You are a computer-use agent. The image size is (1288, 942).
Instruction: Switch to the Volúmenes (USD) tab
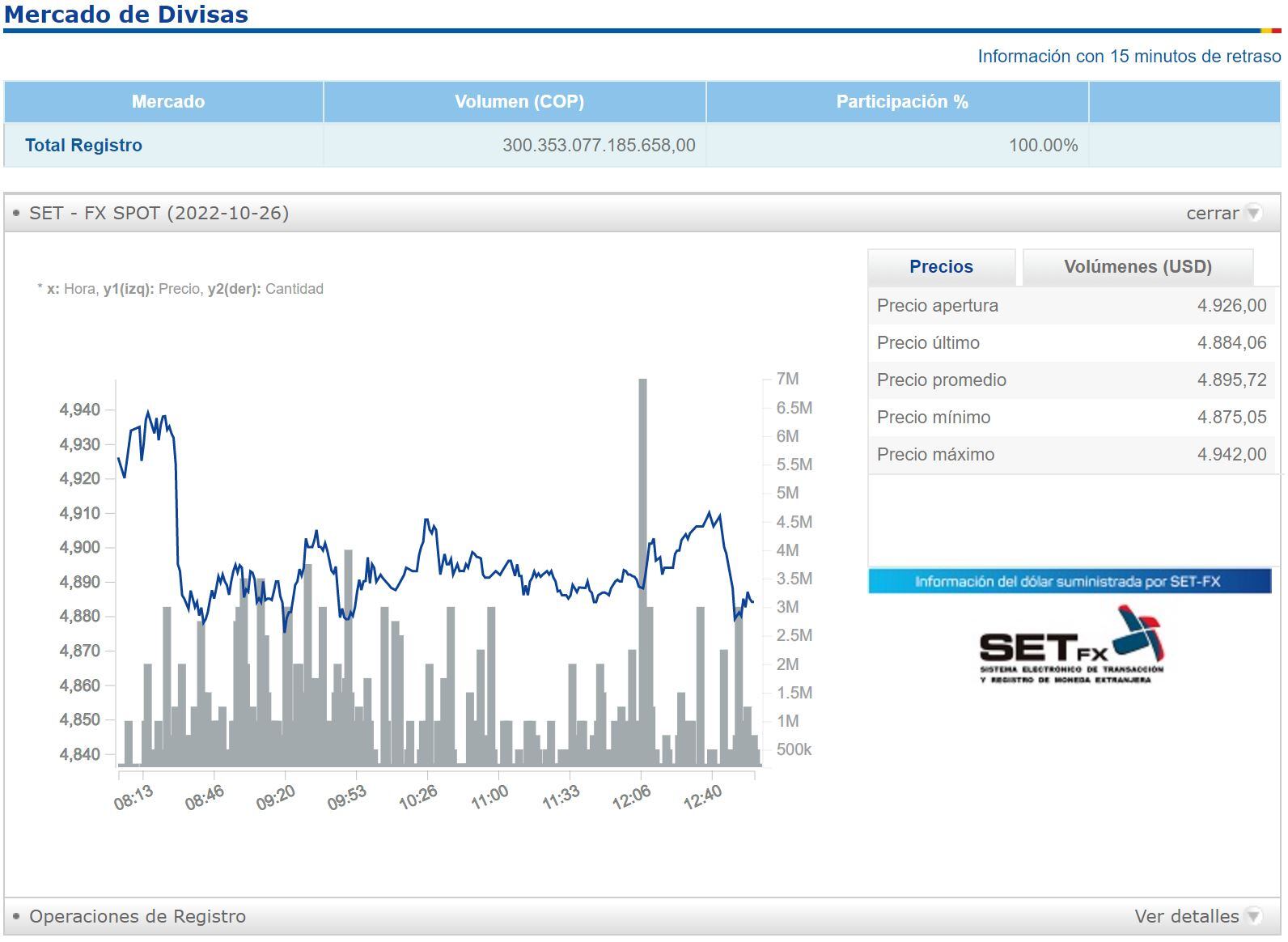click(x=1137, y=267)
